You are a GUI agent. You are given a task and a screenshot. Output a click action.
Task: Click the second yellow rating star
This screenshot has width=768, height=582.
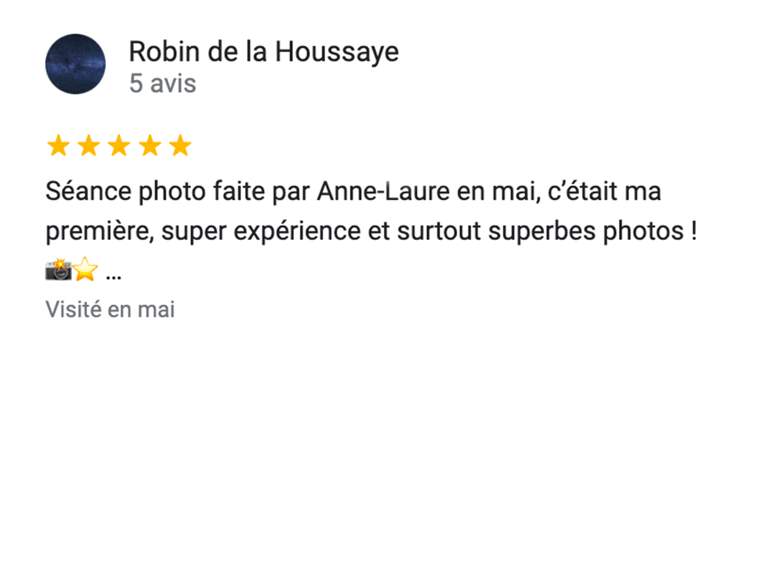click(x=89, y=146)
